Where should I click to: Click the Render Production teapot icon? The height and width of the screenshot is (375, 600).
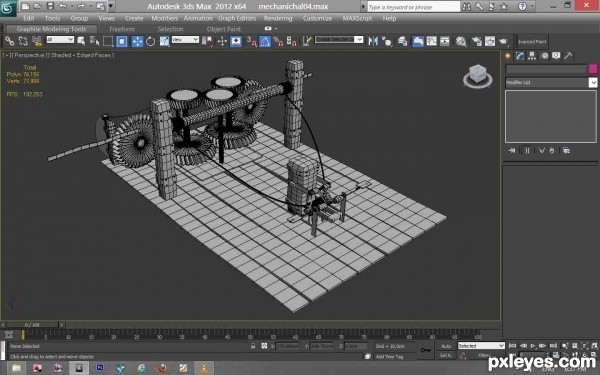coord(504,41)
